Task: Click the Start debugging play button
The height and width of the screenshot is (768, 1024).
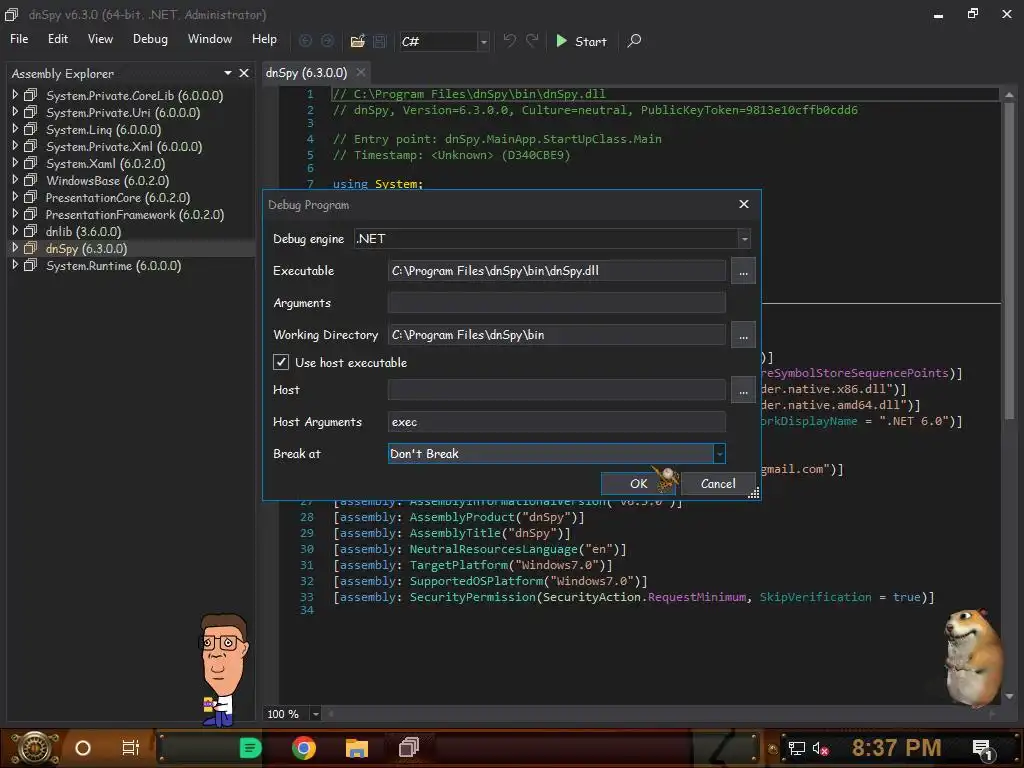Action: coord(581,41)
